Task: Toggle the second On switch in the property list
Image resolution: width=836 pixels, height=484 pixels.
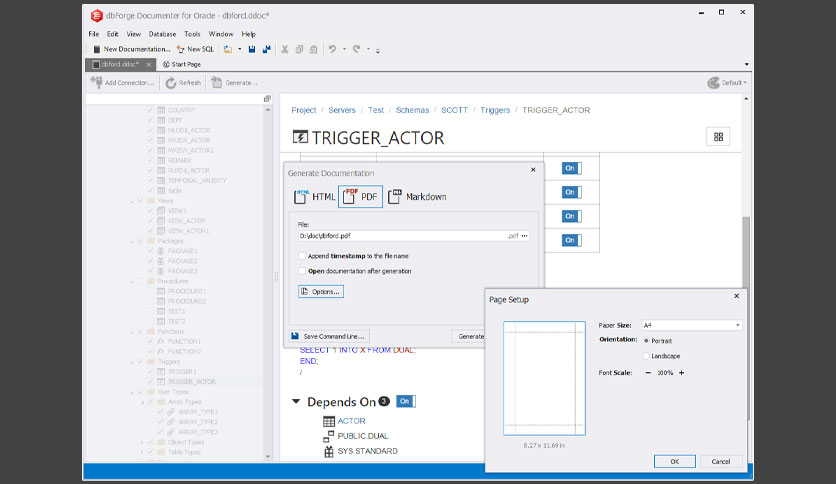Action: [572, 192]
